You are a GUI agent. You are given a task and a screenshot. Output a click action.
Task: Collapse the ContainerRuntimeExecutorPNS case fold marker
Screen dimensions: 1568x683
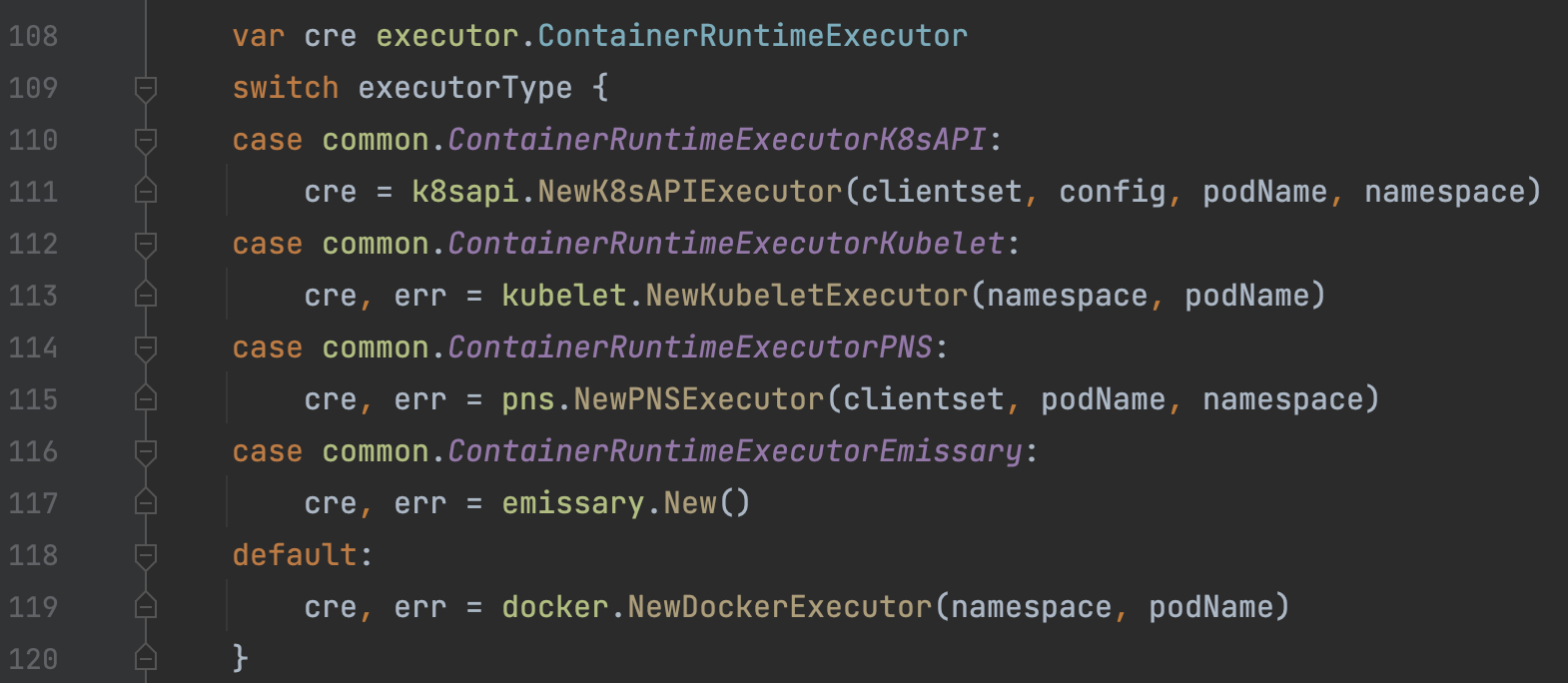pos(146,348)
